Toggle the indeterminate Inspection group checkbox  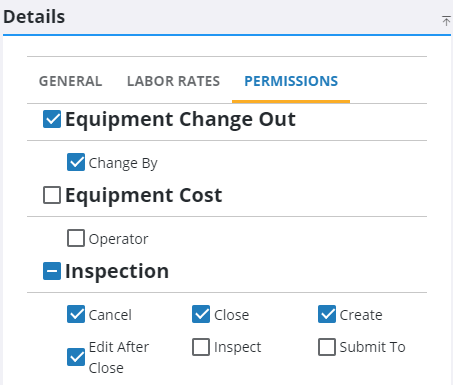[x=52, y=271]
